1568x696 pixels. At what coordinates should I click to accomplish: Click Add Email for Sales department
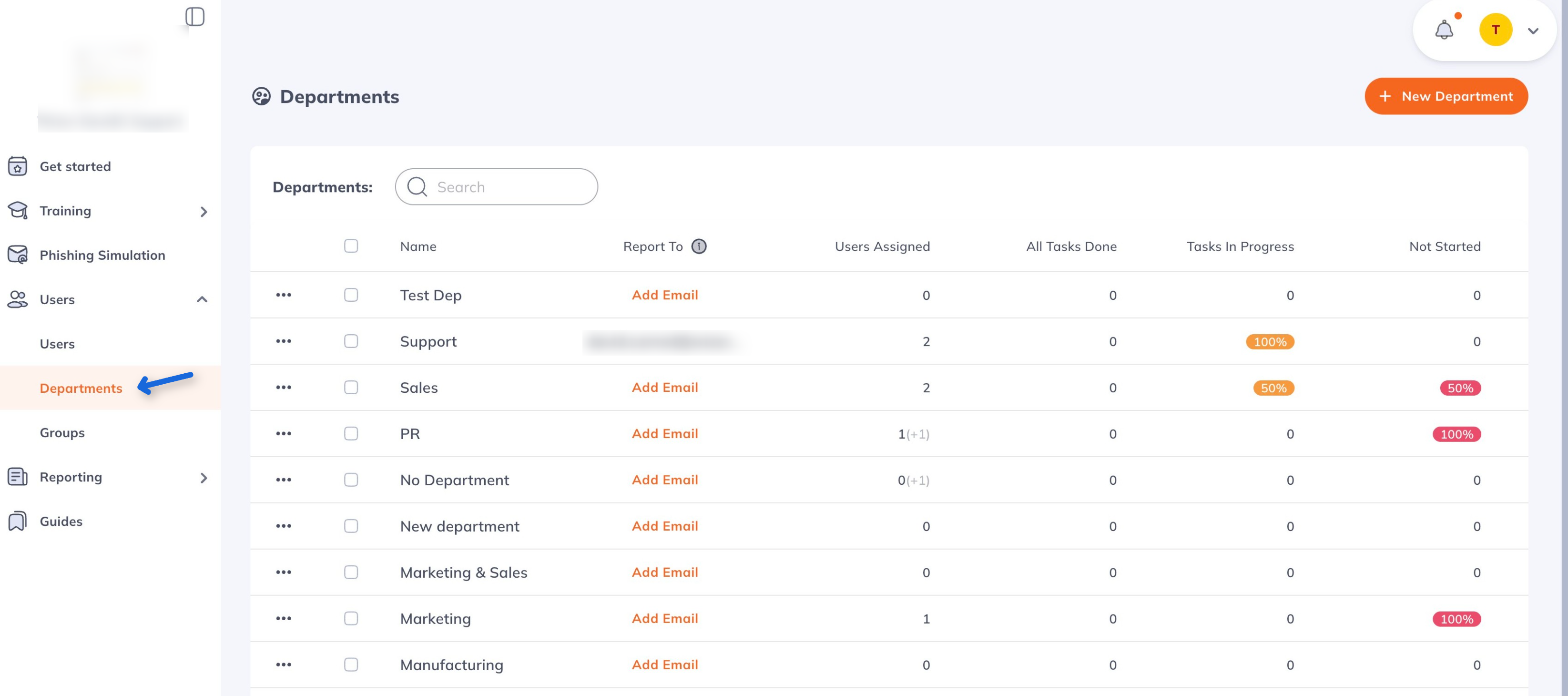[665, 387]
